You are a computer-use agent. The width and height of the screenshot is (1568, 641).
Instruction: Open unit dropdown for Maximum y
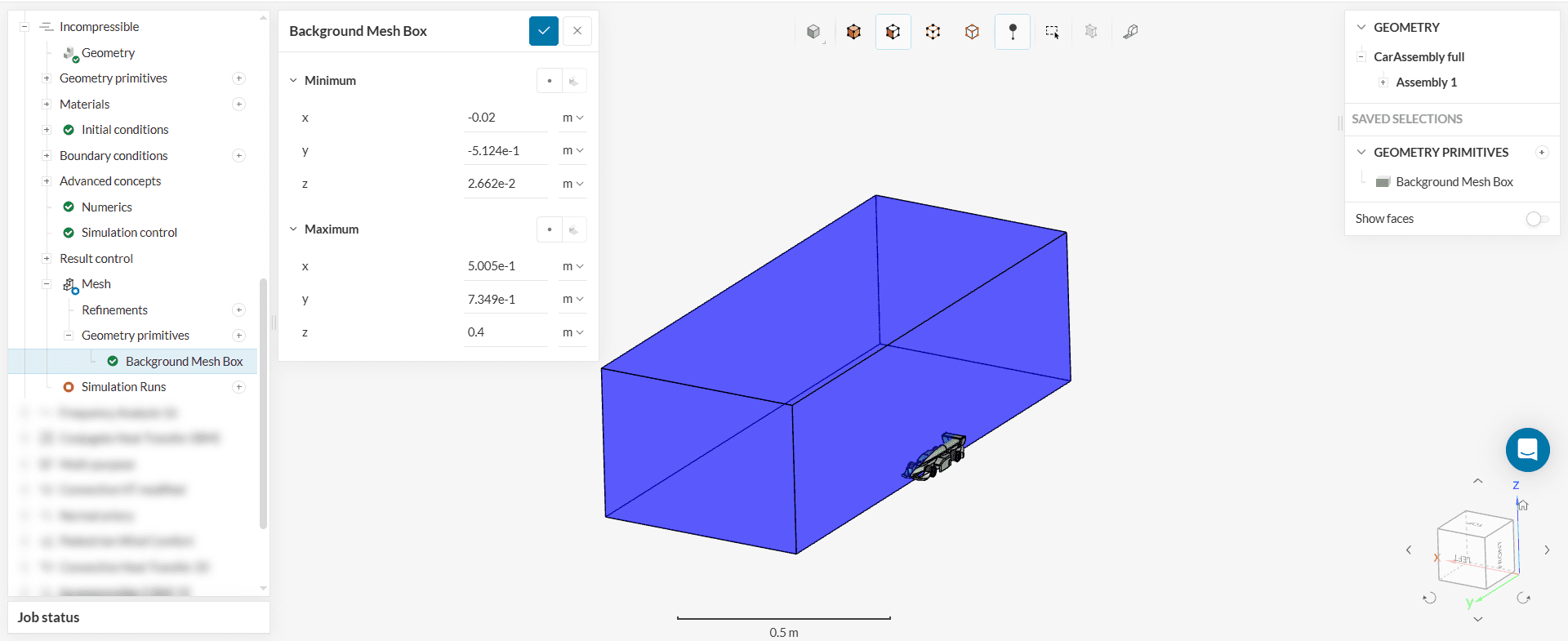(572, 300)
